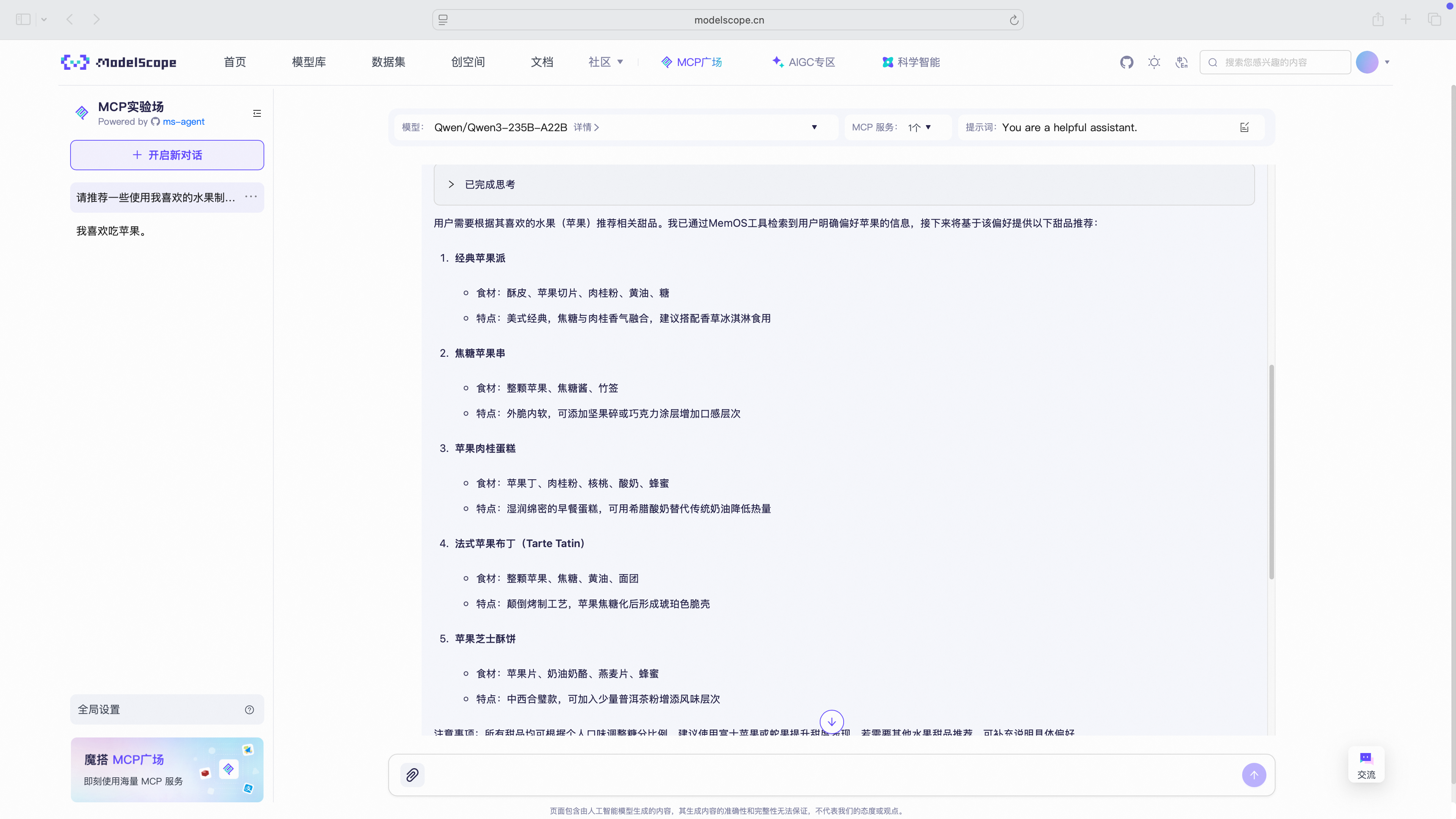Expand the 社区 navigation menu
The height and width of the screenshot is (819, 1456).
606,62
